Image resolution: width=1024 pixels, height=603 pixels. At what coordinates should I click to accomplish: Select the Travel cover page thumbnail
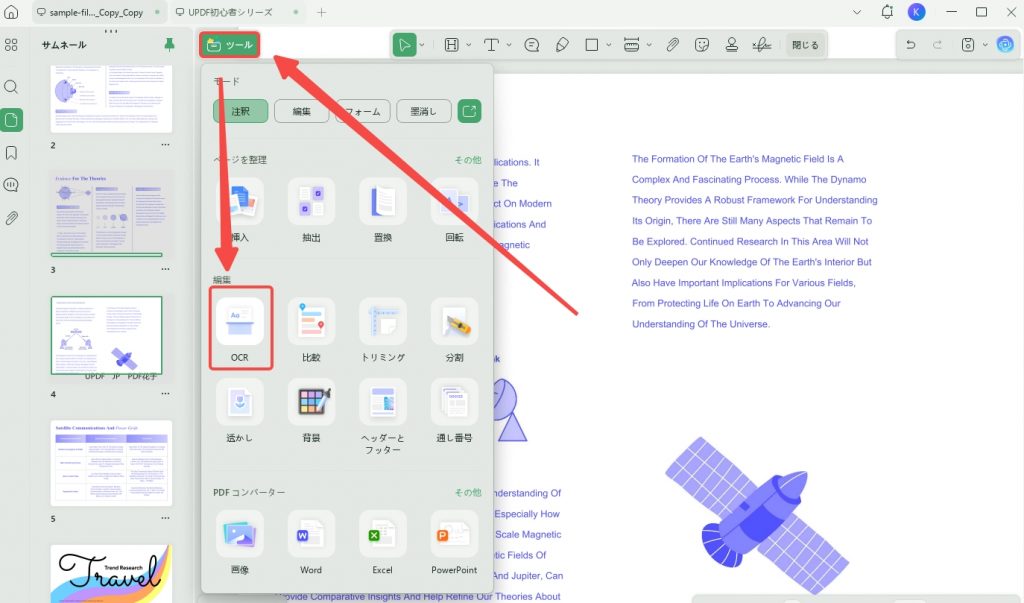[x=111, y=574]
